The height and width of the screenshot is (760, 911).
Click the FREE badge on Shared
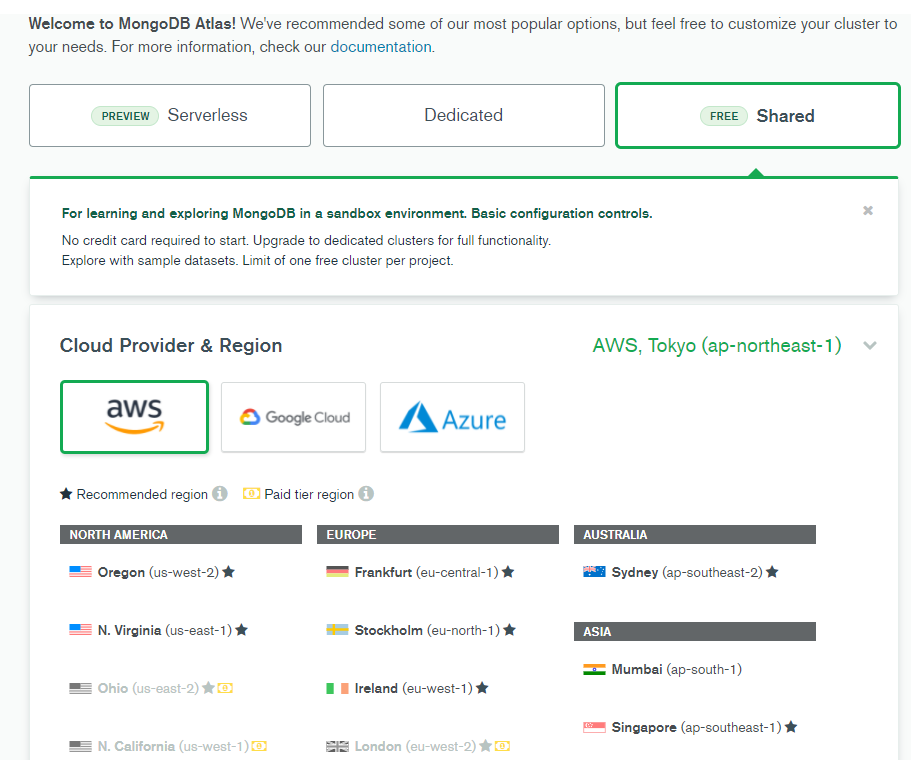pyautogui.click(x=724, y=116)
